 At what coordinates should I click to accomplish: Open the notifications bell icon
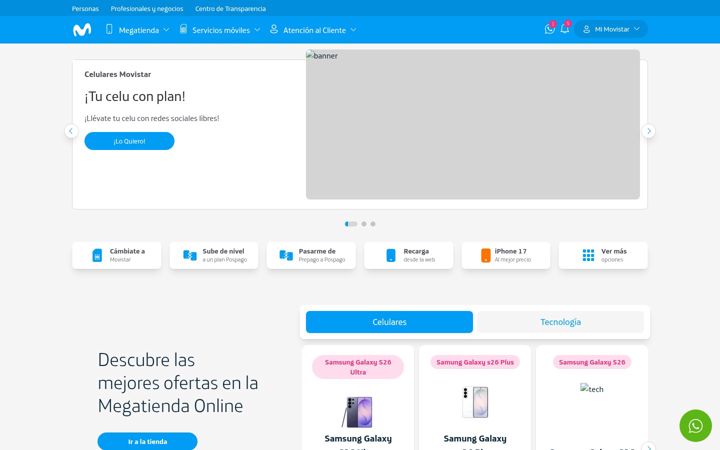[565, 28]
